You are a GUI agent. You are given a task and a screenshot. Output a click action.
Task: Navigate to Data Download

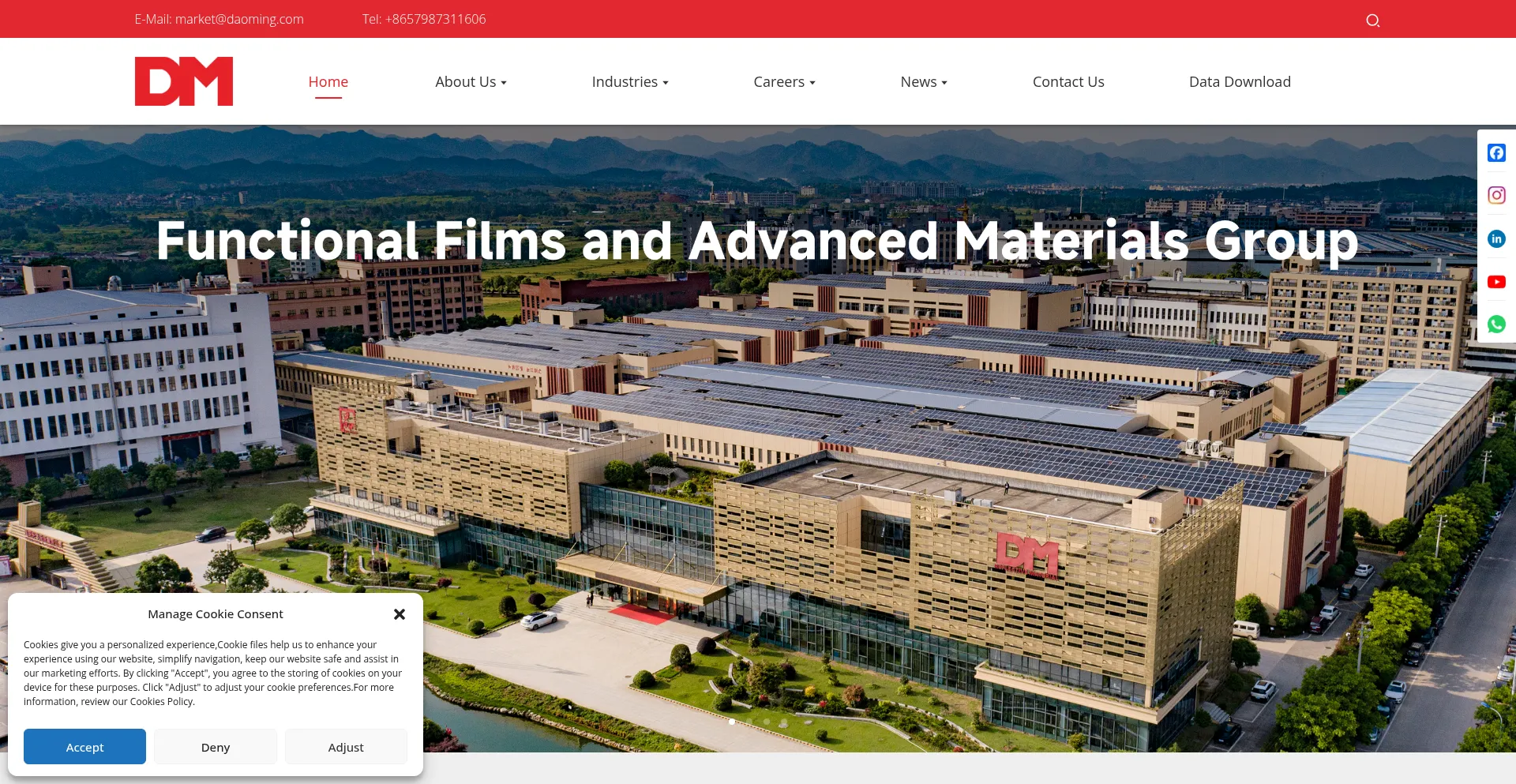[1239, 82]
